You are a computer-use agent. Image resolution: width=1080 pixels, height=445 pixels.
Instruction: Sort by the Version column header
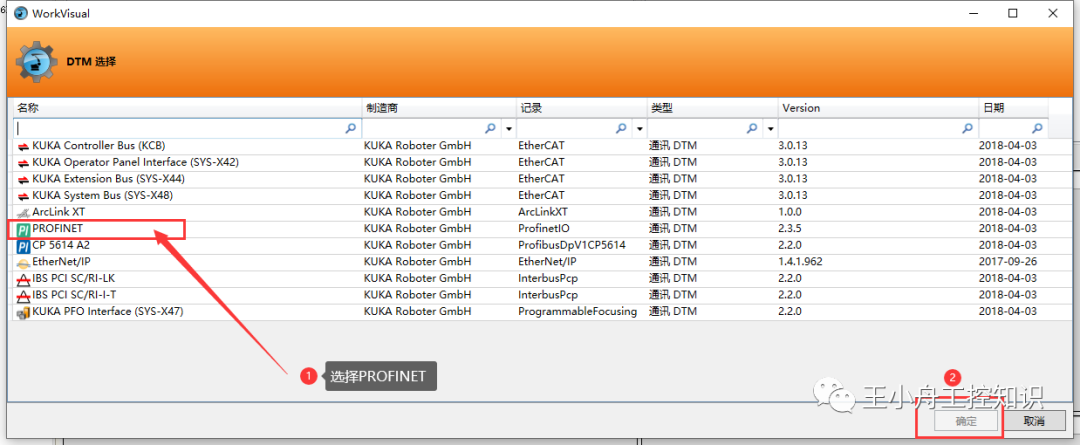[879, 108]
